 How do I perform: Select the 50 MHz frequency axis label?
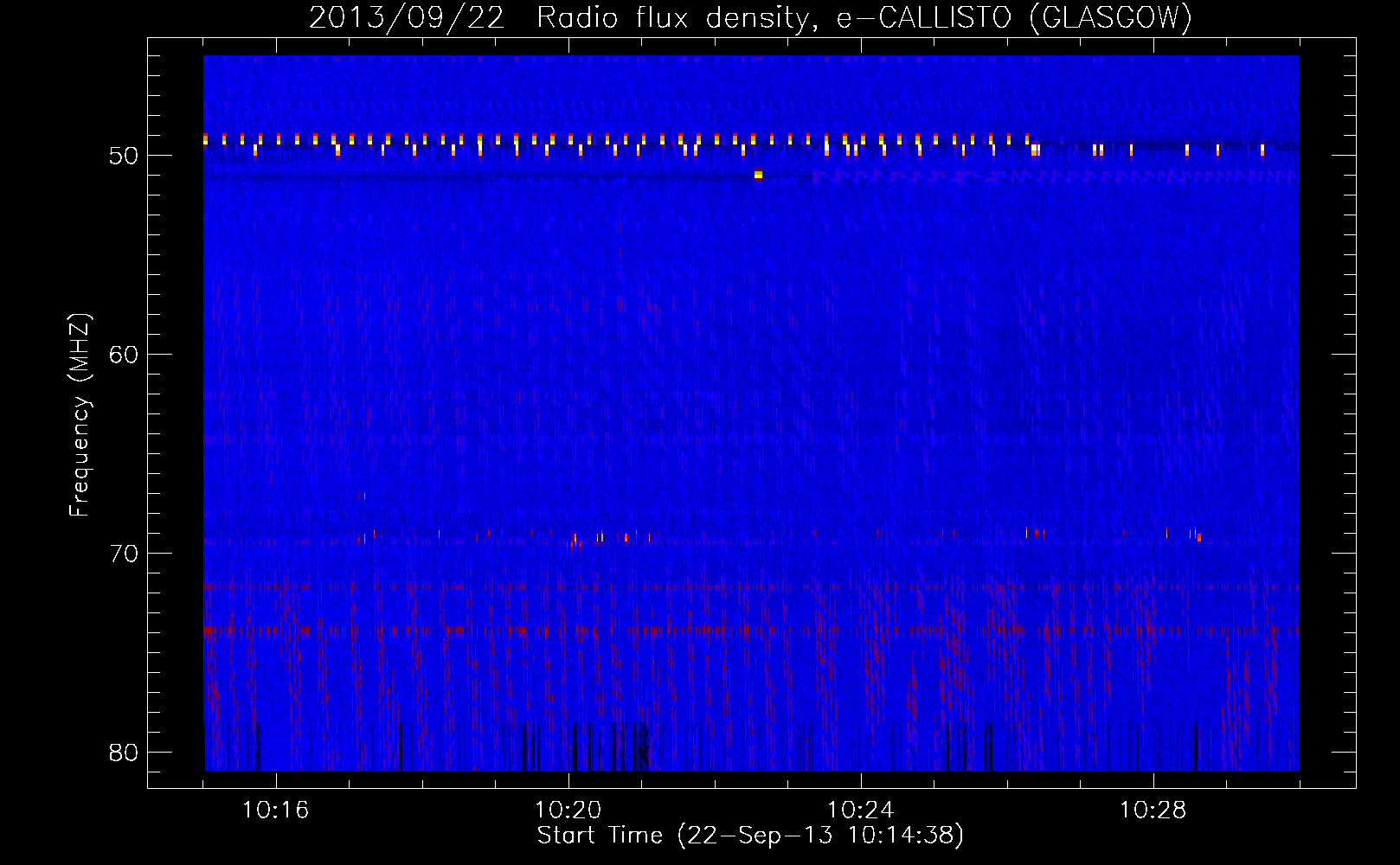(124, 156)
